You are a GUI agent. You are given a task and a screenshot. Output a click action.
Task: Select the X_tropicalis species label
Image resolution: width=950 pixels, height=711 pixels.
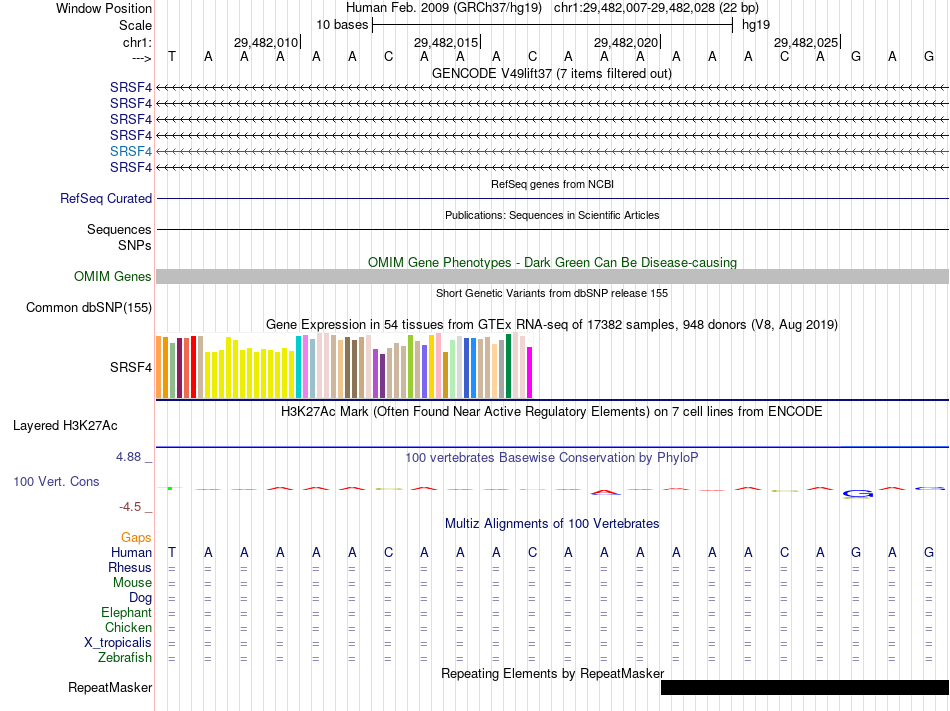[x=118, y=643]
